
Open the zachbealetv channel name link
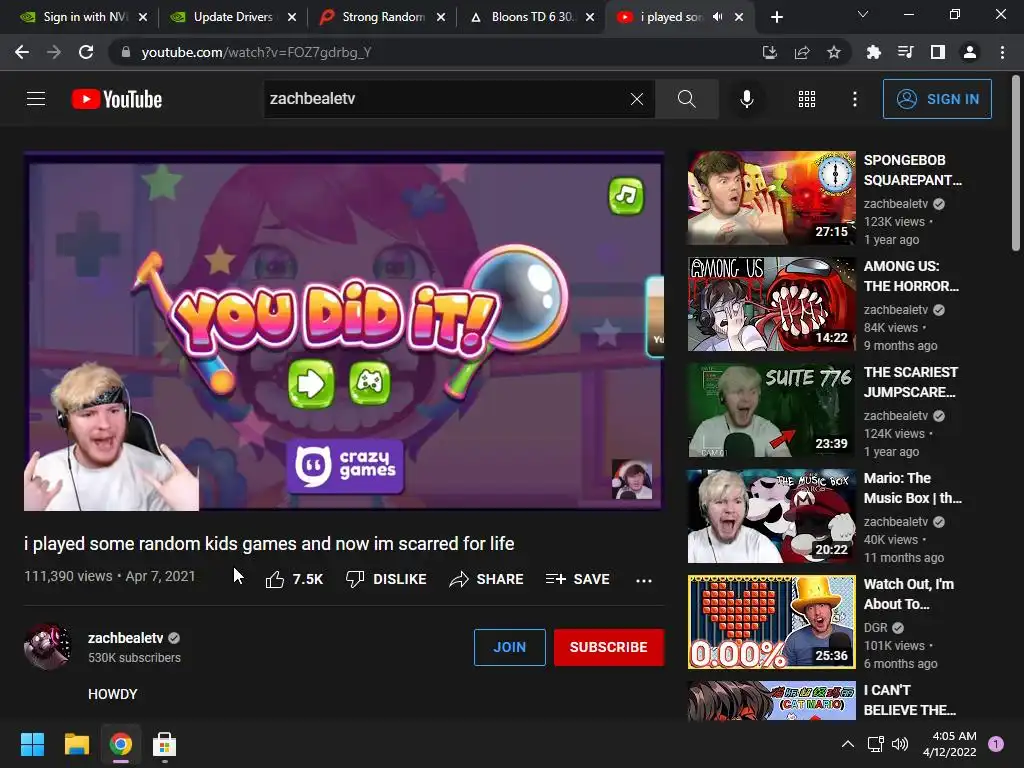coord(125,638)
